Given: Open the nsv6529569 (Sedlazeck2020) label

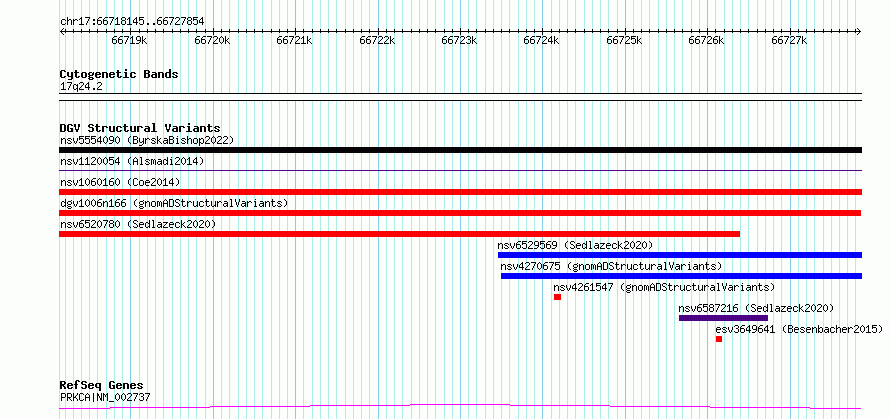Looking at the screenshot, I should [576, 245].
